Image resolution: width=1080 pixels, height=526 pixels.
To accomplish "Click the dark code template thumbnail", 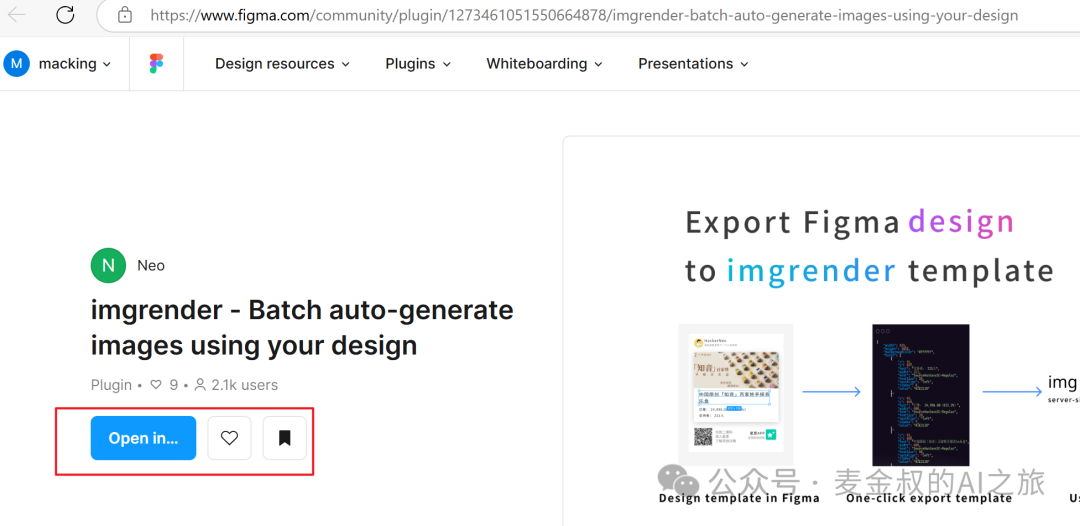I will (921, 395).
